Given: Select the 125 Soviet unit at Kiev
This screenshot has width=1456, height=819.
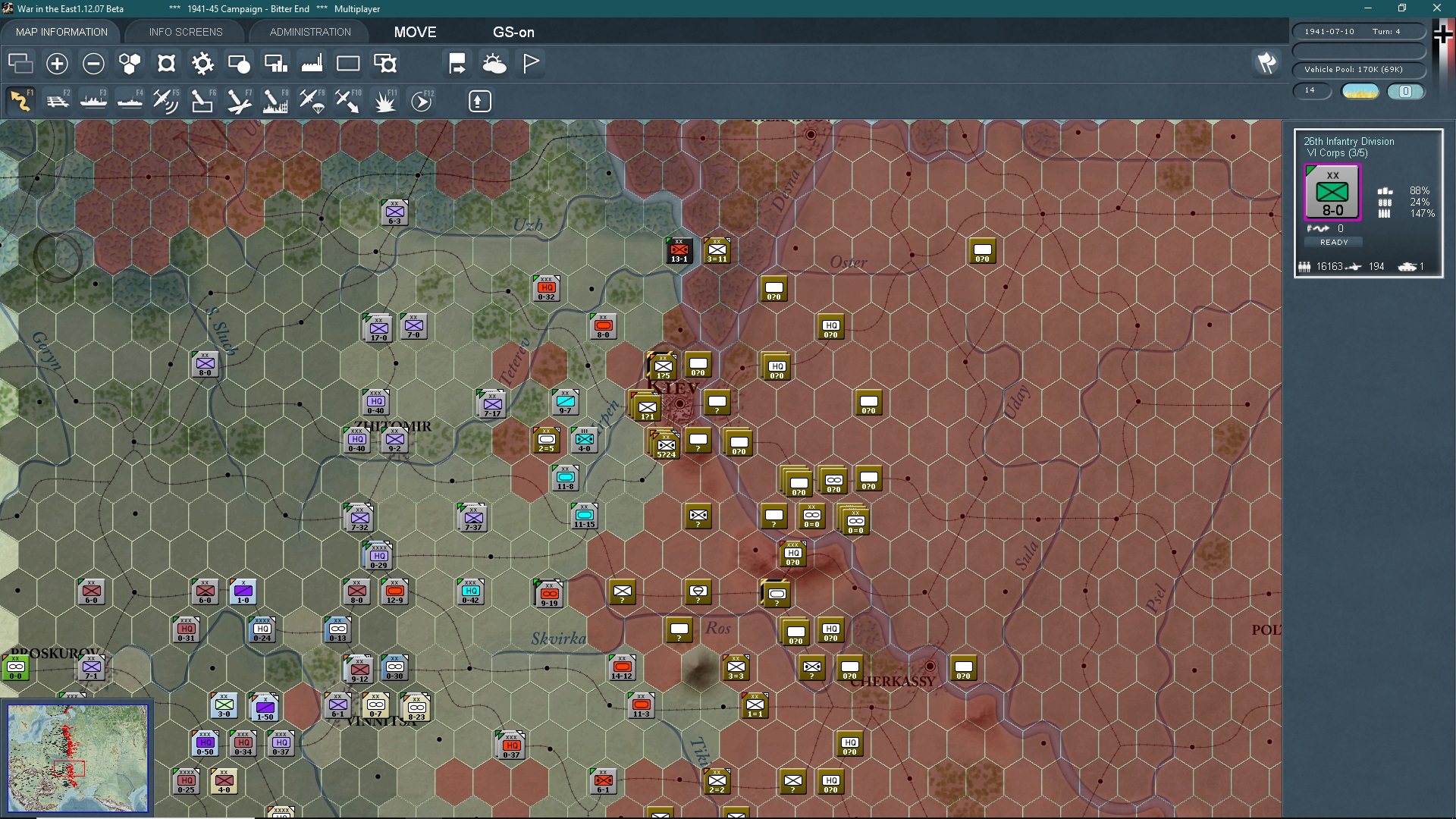Looking at the screenshot, I should click(663, 367).
